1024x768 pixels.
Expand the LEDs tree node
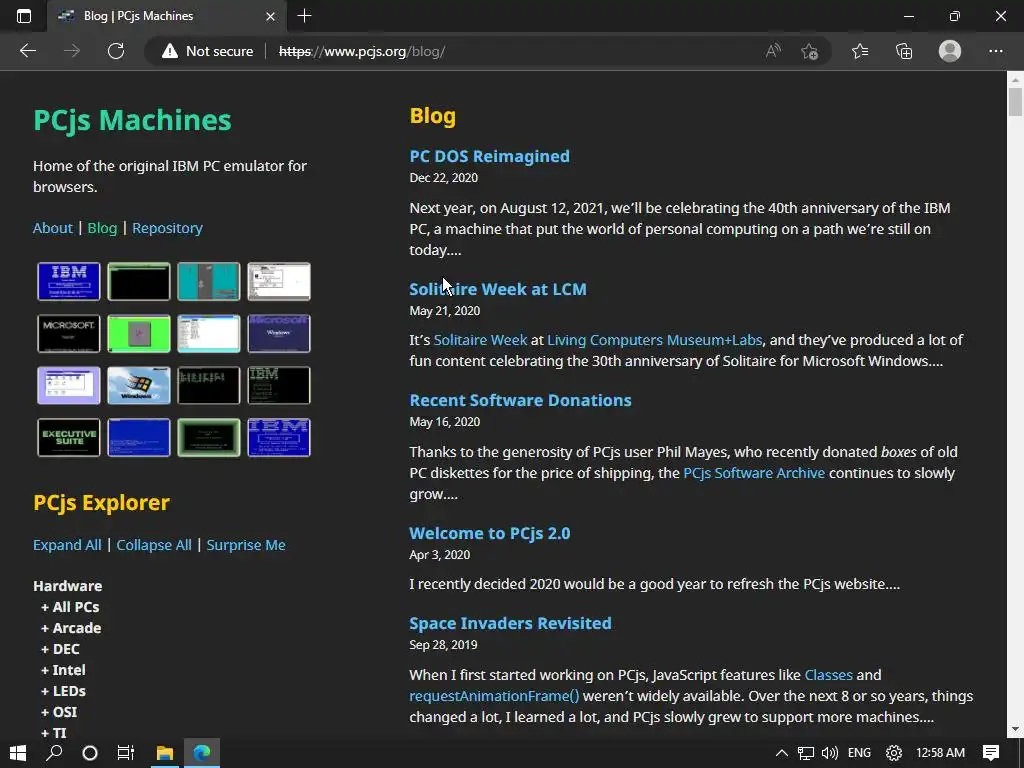coord(63,690)
